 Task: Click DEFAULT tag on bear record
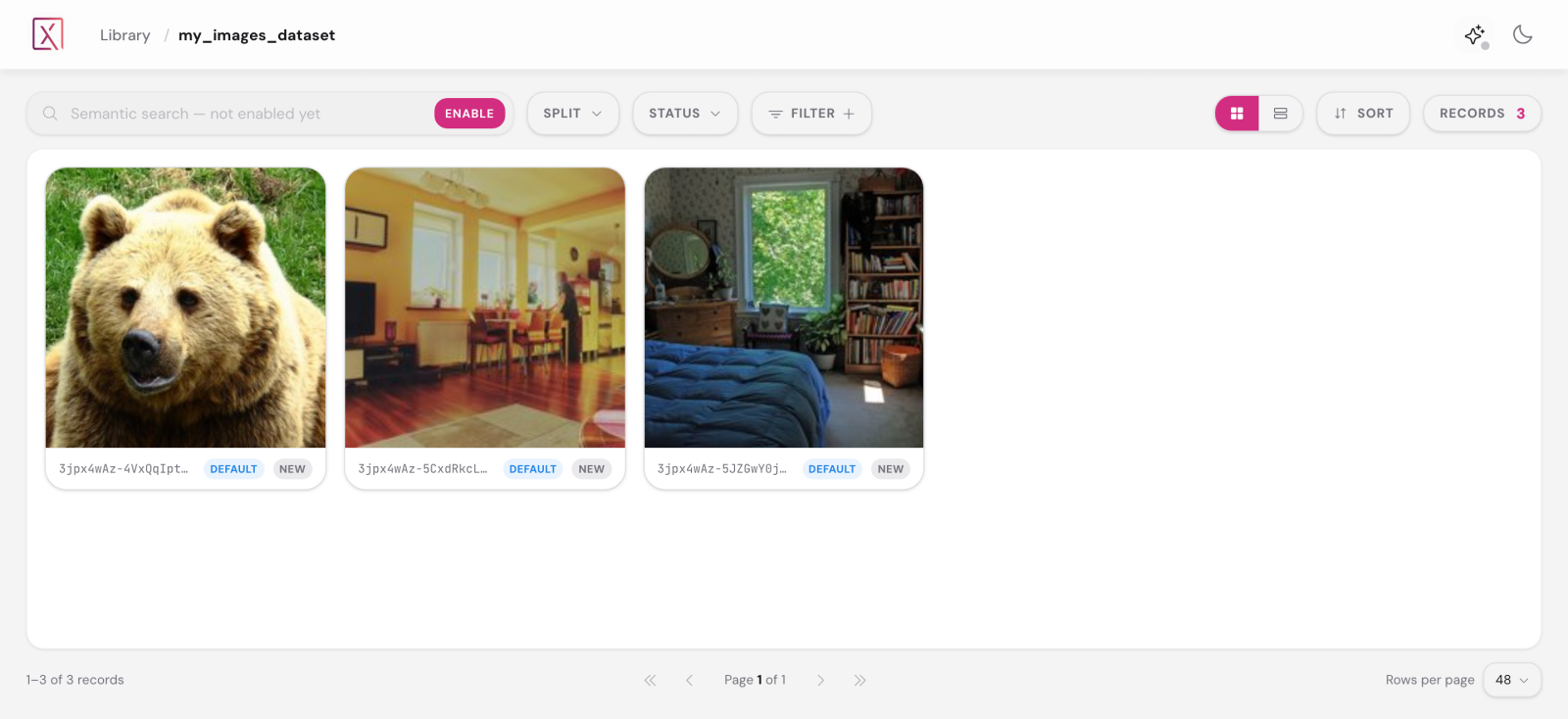click(233, 469)
